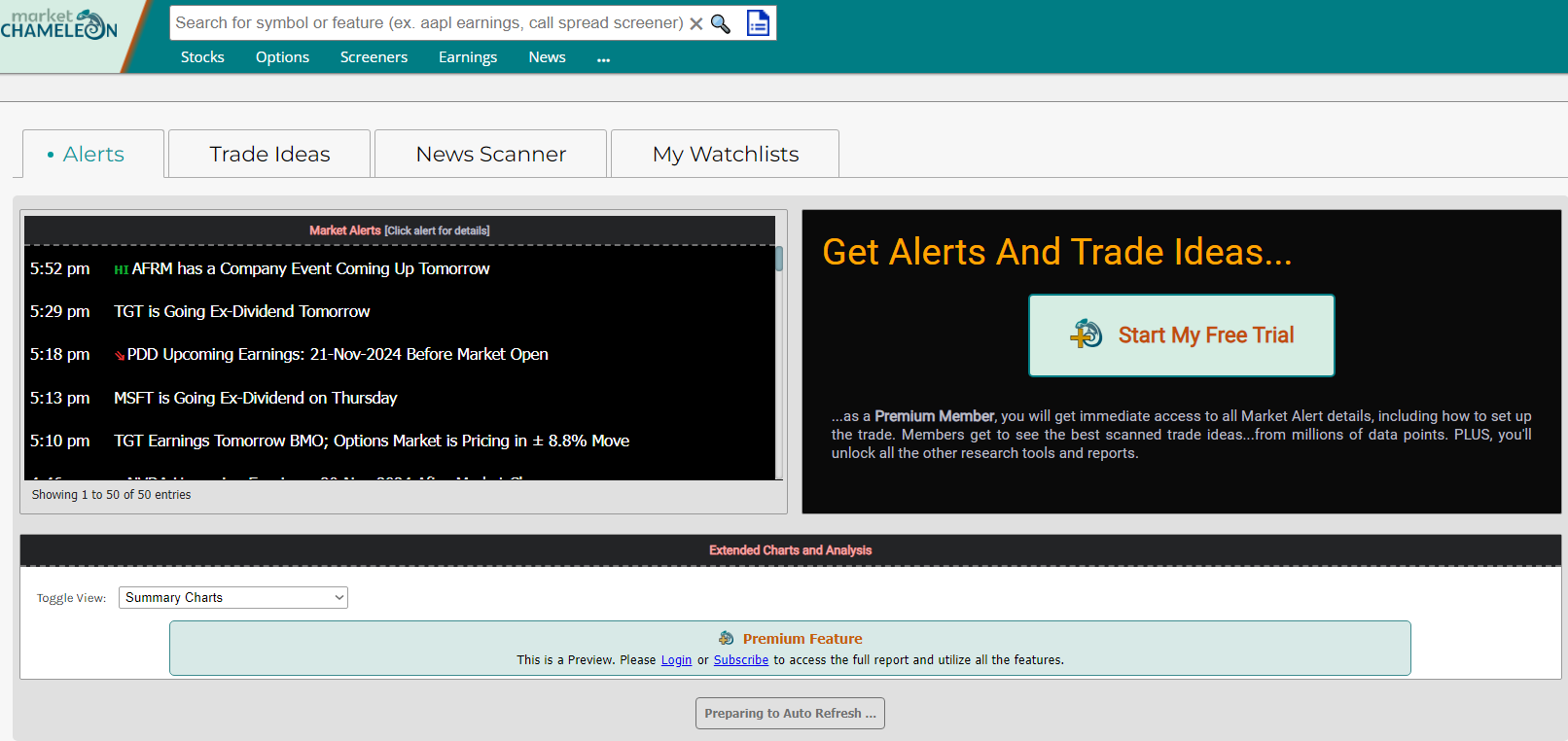The image size is (1568, 741).
Task: Expand the Summary Charts toggle view dropdown
Action: pos(233,597)
